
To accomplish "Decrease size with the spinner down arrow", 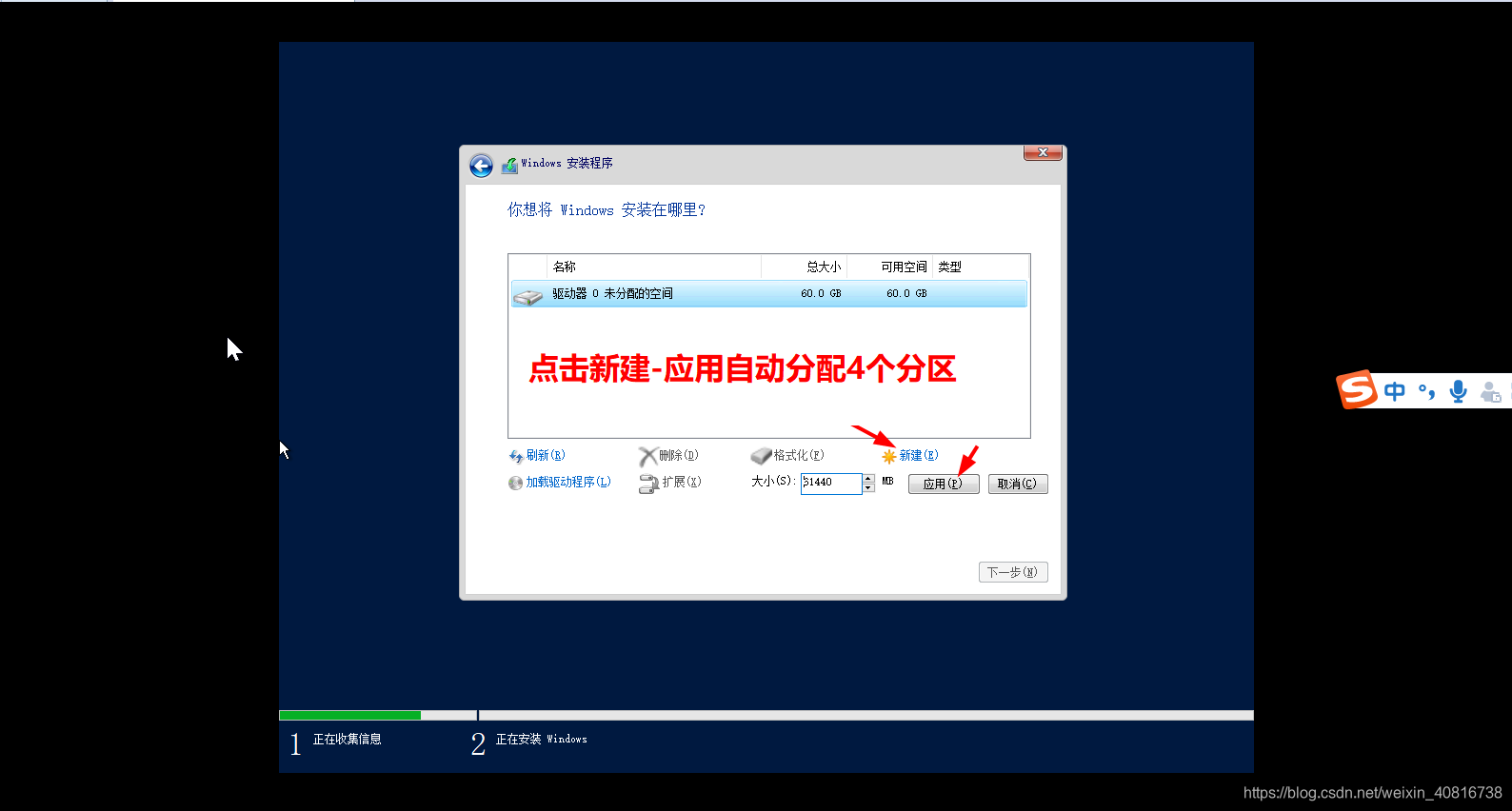I will 868,488.
